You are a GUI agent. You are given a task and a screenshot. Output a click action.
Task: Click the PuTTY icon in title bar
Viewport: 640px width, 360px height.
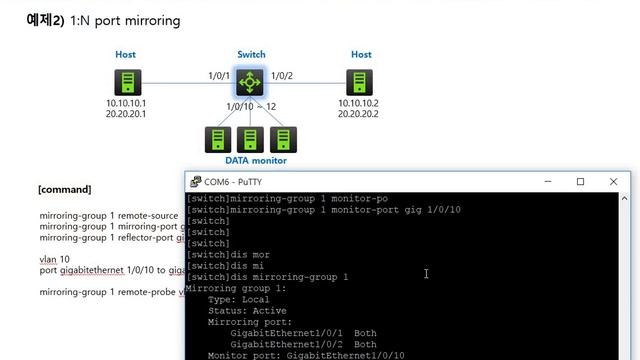point(196,182)
